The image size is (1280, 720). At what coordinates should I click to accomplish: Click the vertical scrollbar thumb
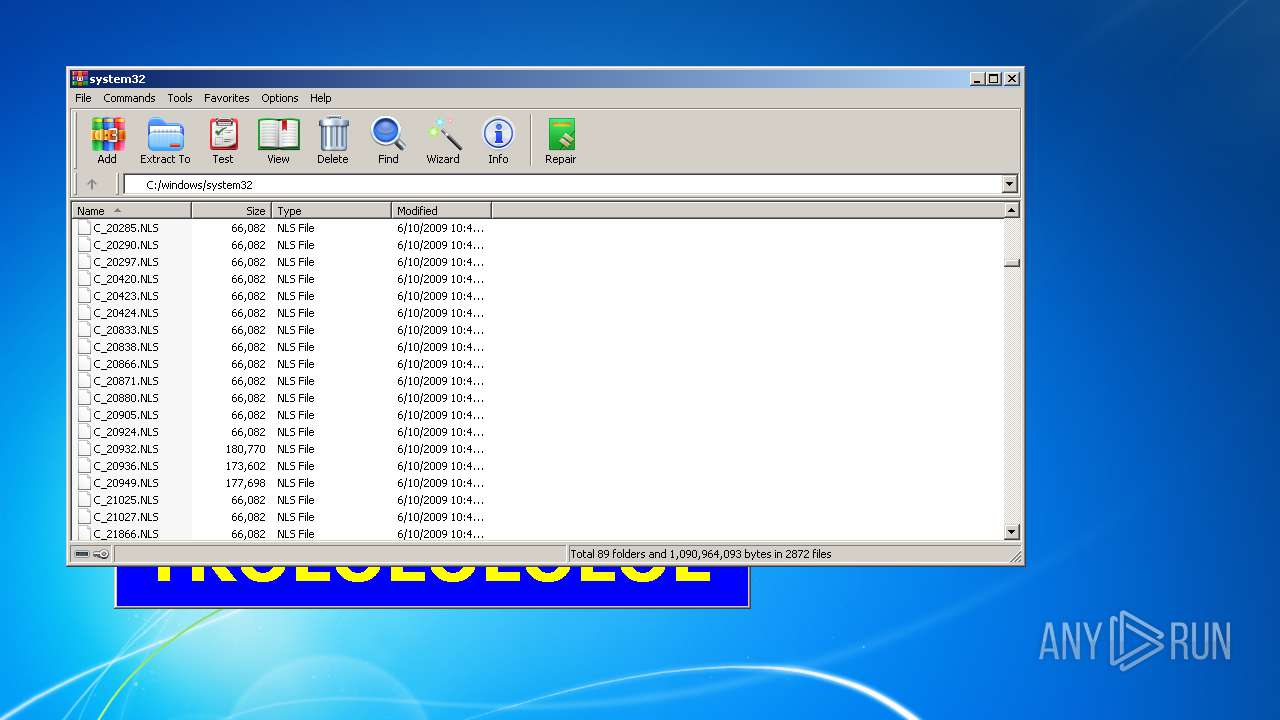(x=1011, y=263)
